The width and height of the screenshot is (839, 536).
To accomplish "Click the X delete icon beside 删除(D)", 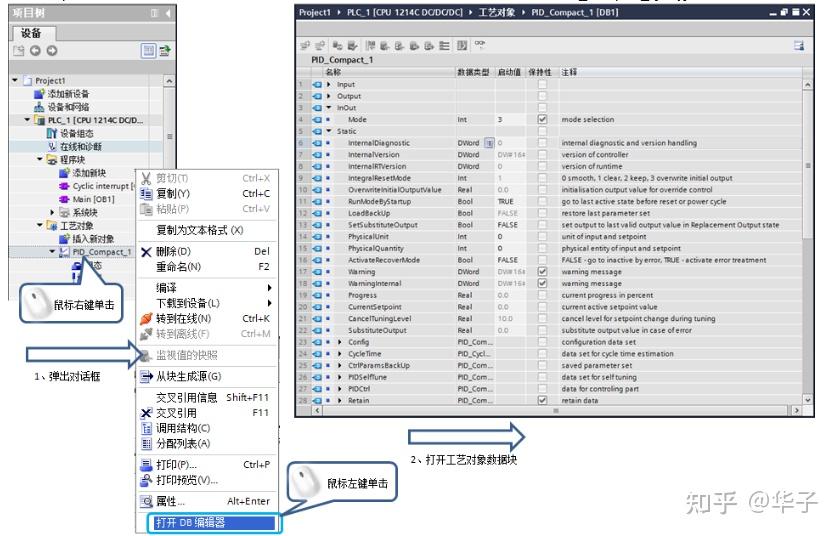I will tap(146, 251).
